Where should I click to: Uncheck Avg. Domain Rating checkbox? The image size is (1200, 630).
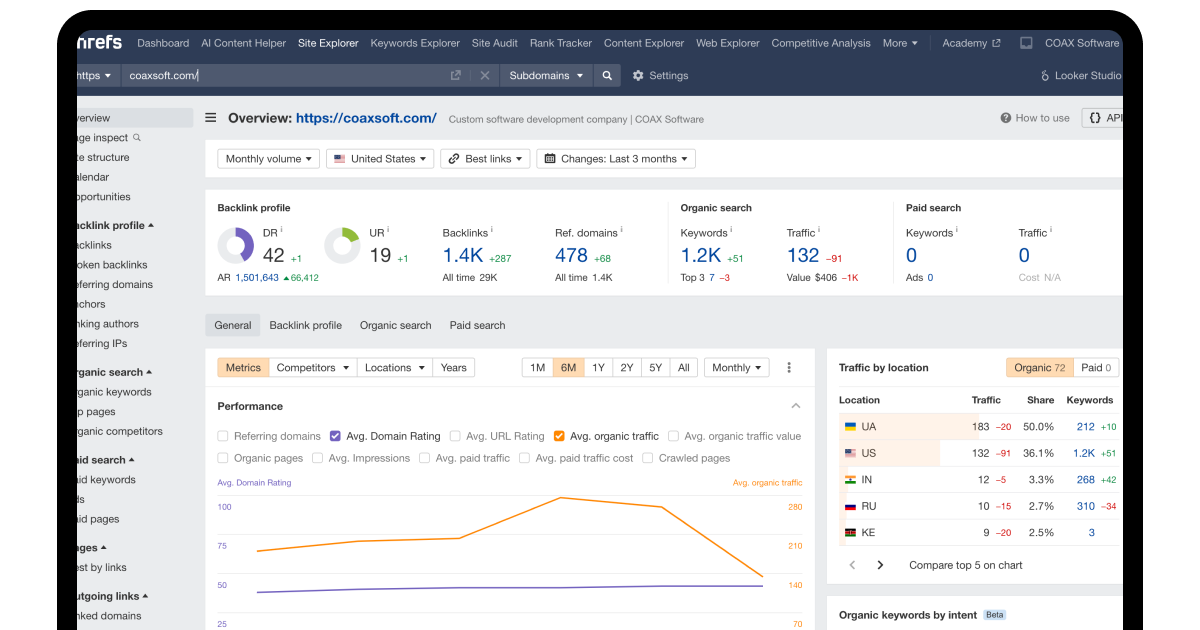[336, 436]
